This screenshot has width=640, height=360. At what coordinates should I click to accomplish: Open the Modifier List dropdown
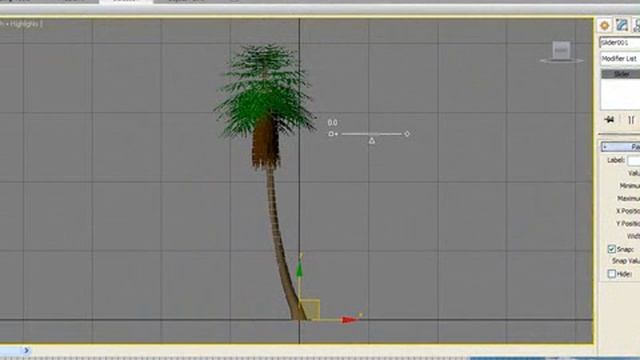620,59
